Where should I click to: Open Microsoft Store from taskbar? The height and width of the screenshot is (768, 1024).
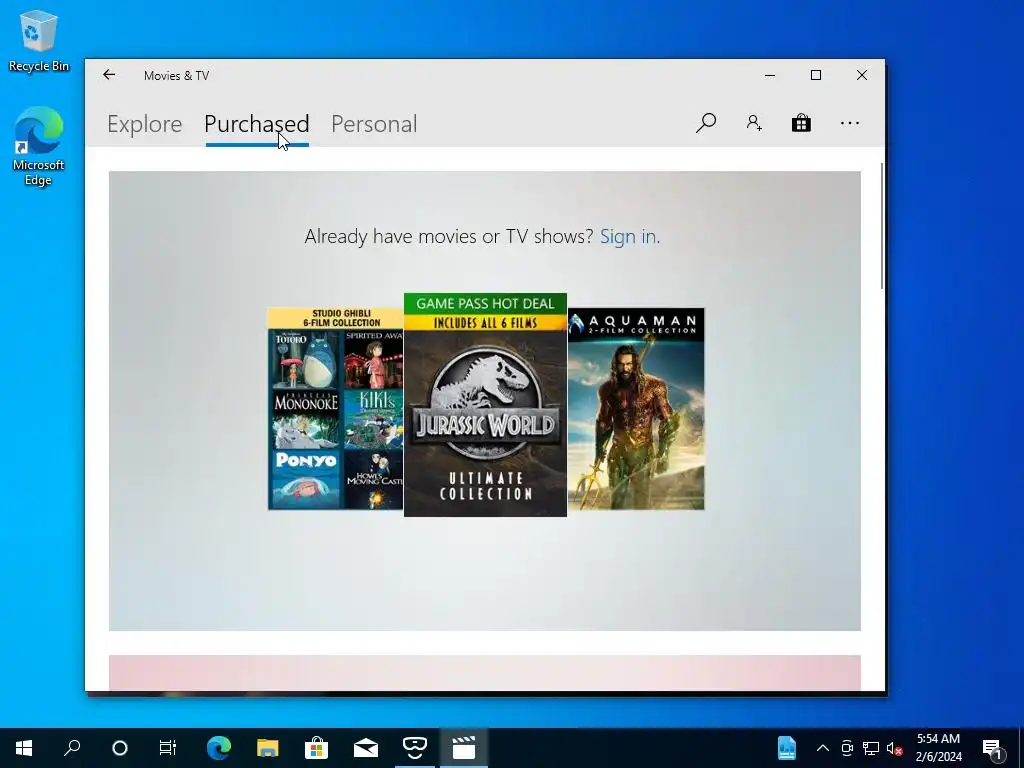click(316, 748)
